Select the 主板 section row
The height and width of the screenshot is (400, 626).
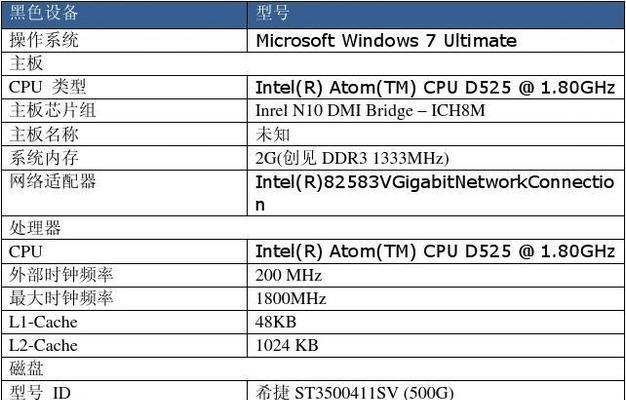(313, 64)
